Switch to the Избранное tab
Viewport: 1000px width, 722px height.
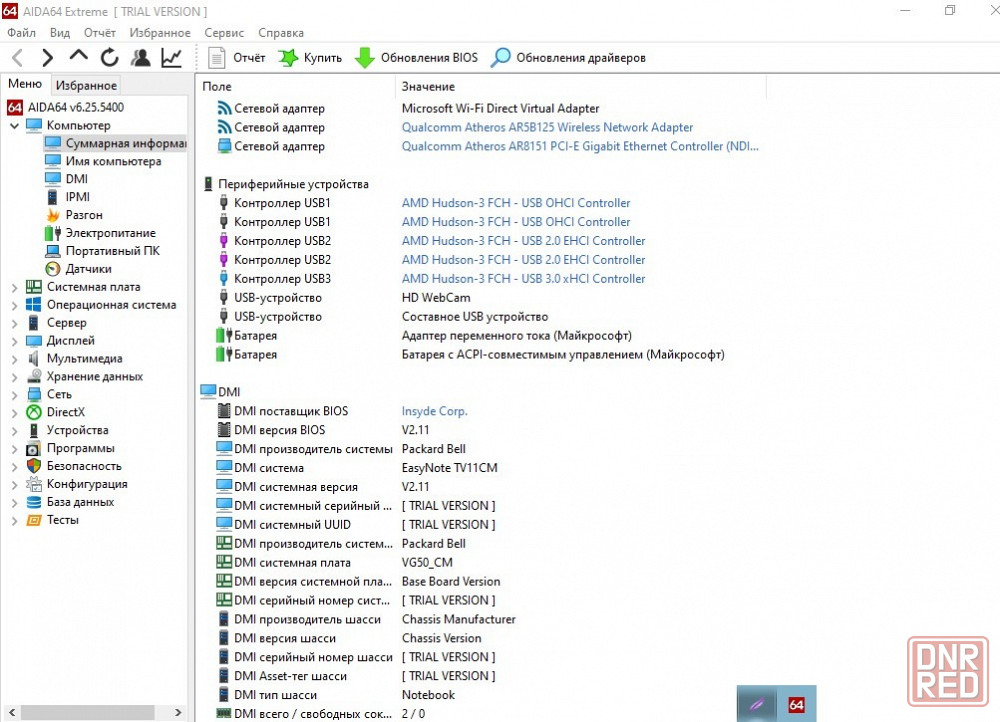(x=86, y=86)
